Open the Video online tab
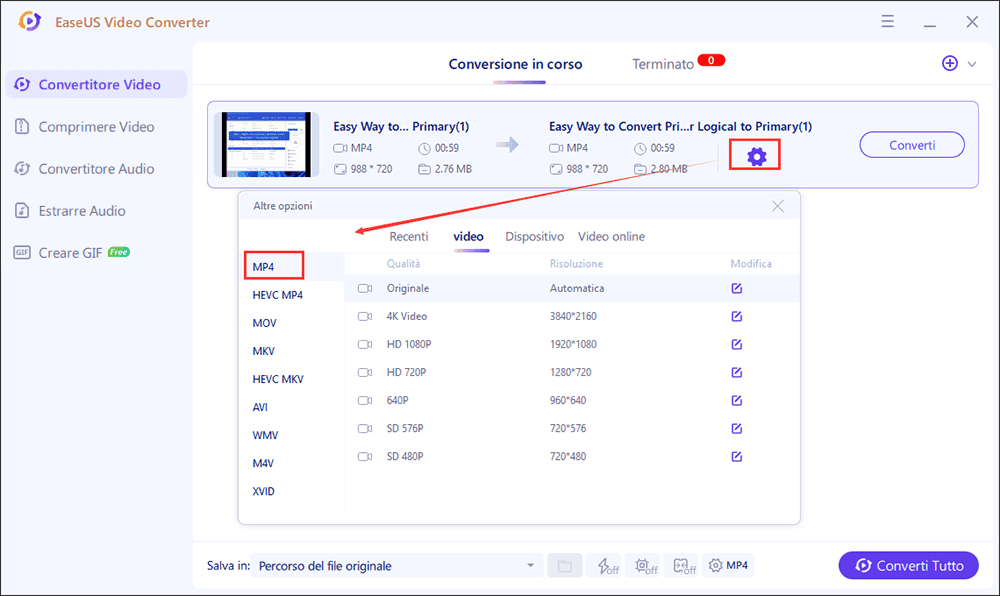This screenshot has width=1000, height=596. pyautogui.click(x=611, y=236)
